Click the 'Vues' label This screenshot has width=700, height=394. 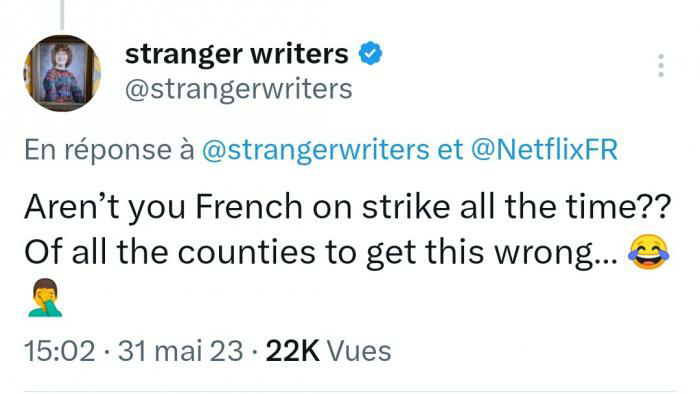click(x=359, y=351)
